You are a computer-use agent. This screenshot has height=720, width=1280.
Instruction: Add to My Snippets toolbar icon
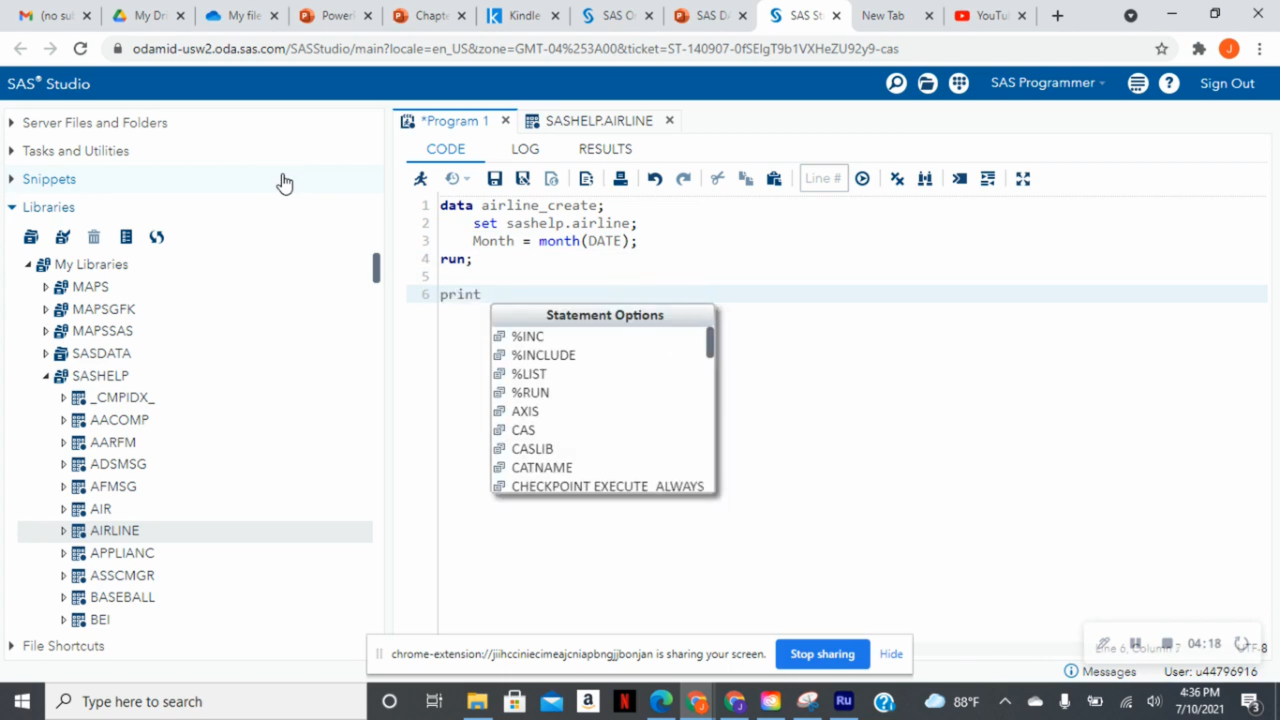click(586, 178)
